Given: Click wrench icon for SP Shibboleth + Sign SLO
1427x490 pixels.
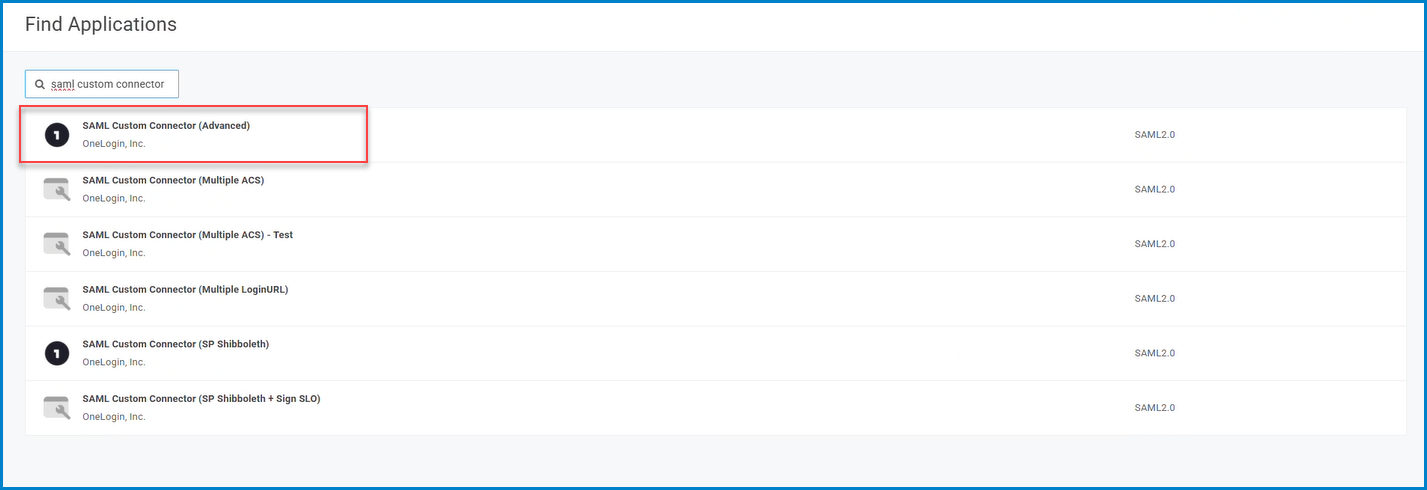Looking at the screenshot, I should [57, 407].
